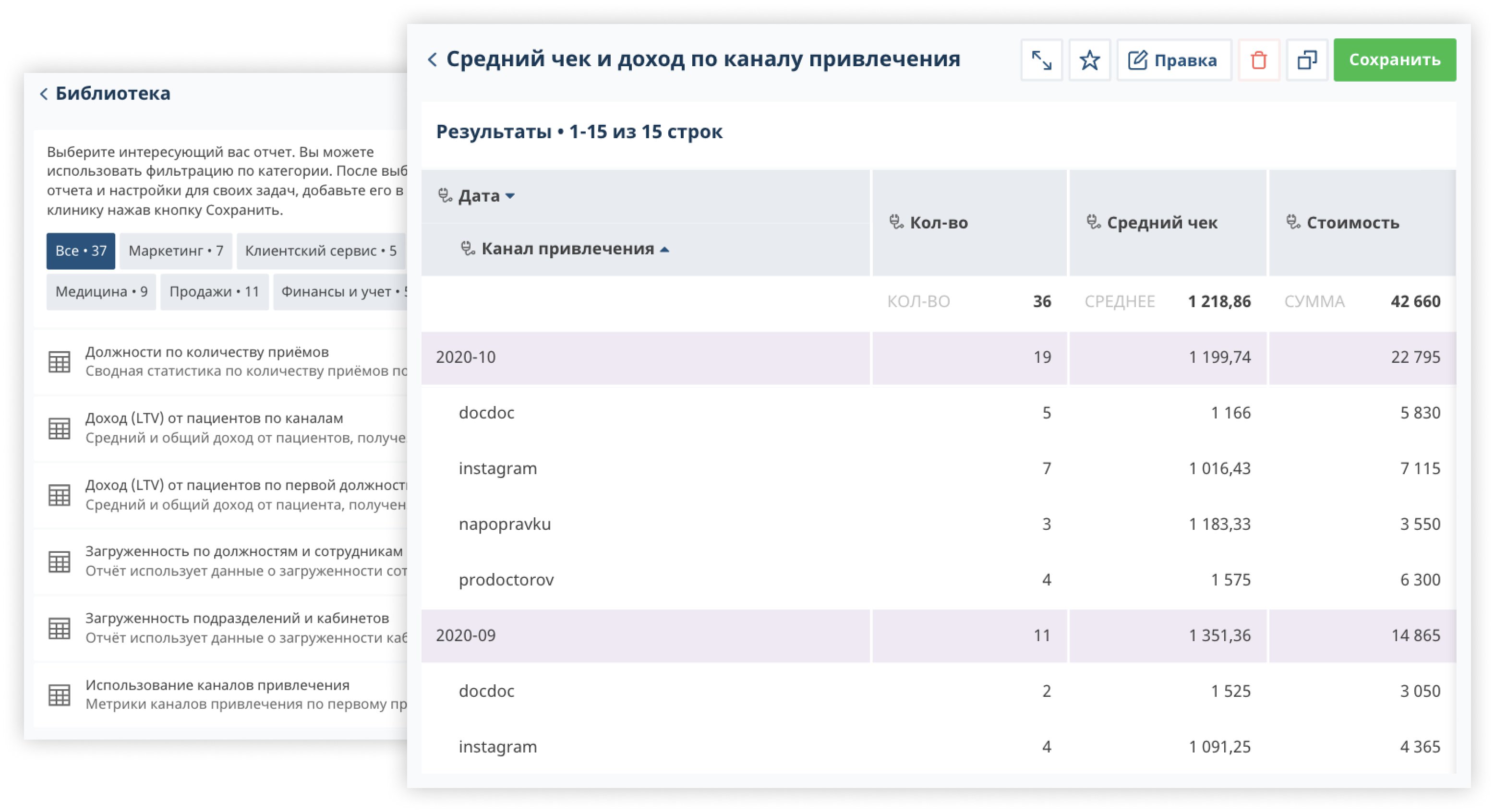The image size is (1495, 812).
Task: Expand the report to fullscreen
Action: [1041, 60]
